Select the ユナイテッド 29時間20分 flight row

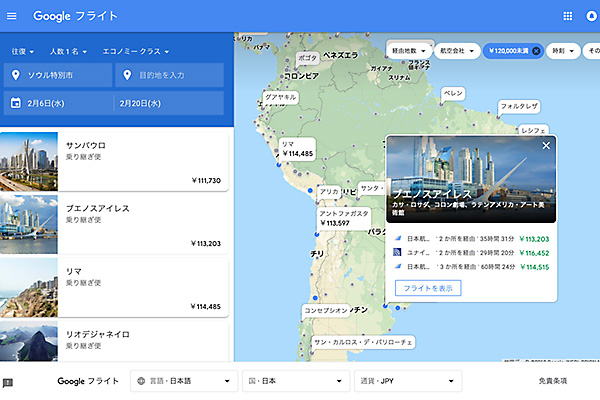[471, 253]
